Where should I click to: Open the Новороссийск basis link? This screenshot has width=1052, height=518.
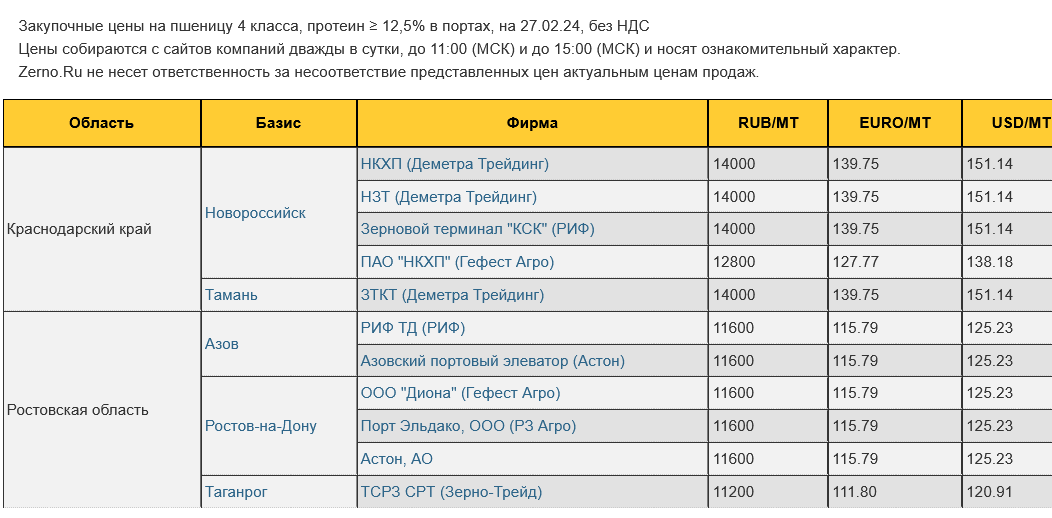tap(255, 213)
